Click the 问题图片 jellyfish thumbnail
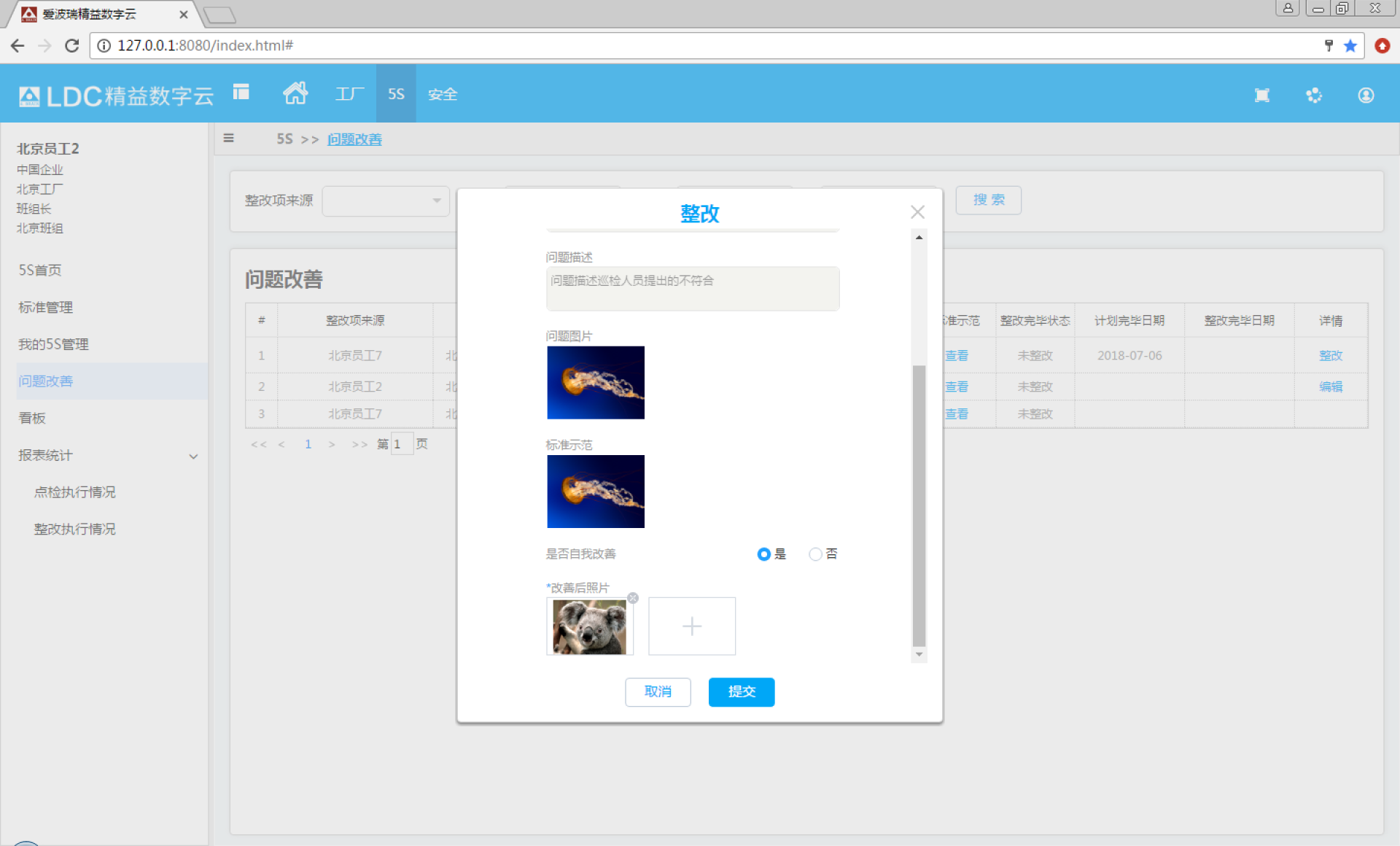The width and height of the screenshot is (1400, 846). 596,382
